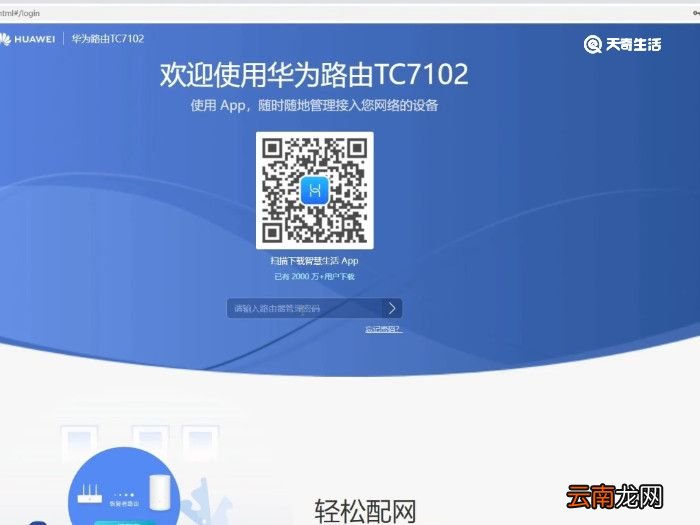700x525 pixels.
Task: Click the HUAWEI logo in the header
Action: 27,39
